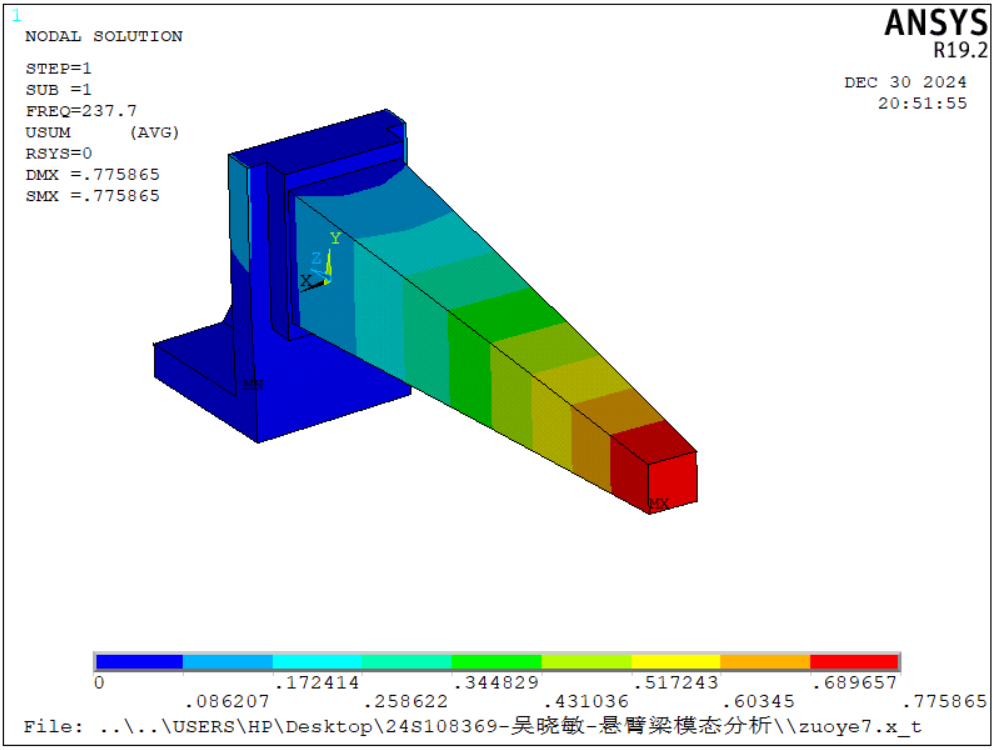The height and width of the screenshot is (750, 996).
Task: Click the dark blue legend color band
Action: click(139, 662)
